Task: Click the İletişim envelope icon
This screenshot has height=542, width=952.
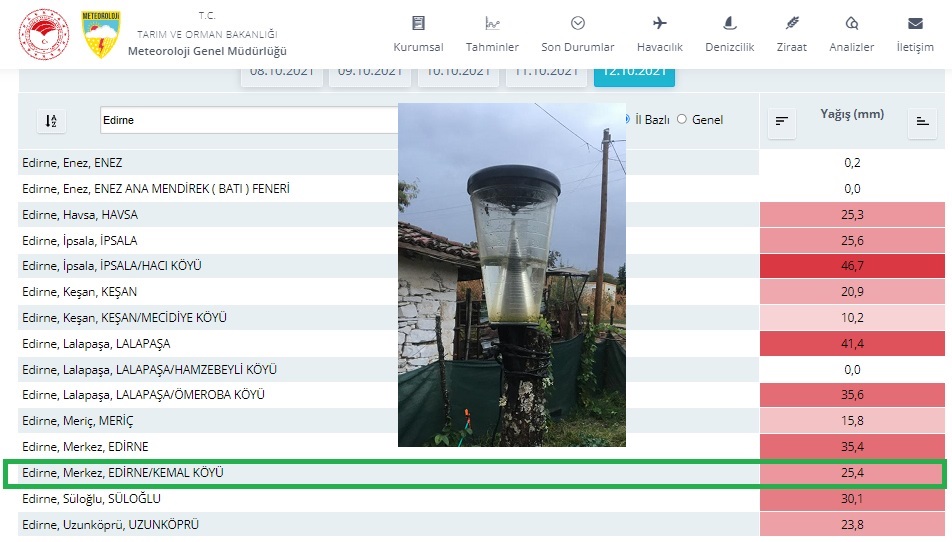Action: click(x=915, y=23)
